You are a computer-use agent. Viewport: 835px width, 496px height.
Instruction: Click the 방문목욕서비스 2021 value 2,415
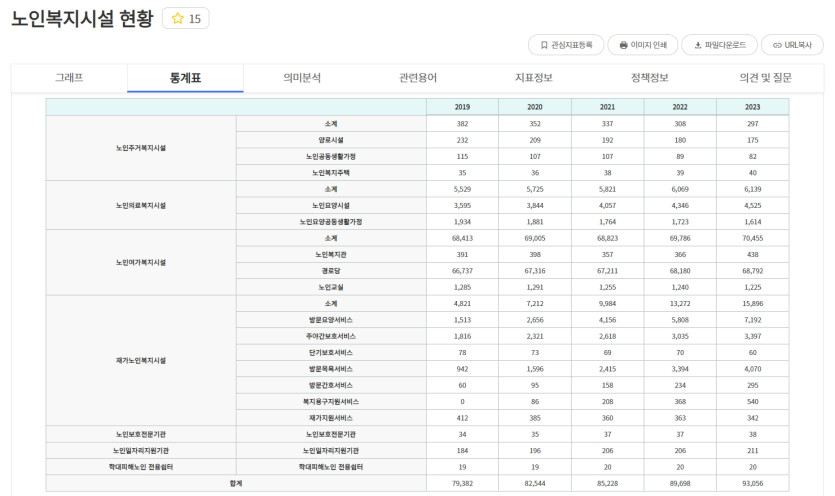[608, 369]
